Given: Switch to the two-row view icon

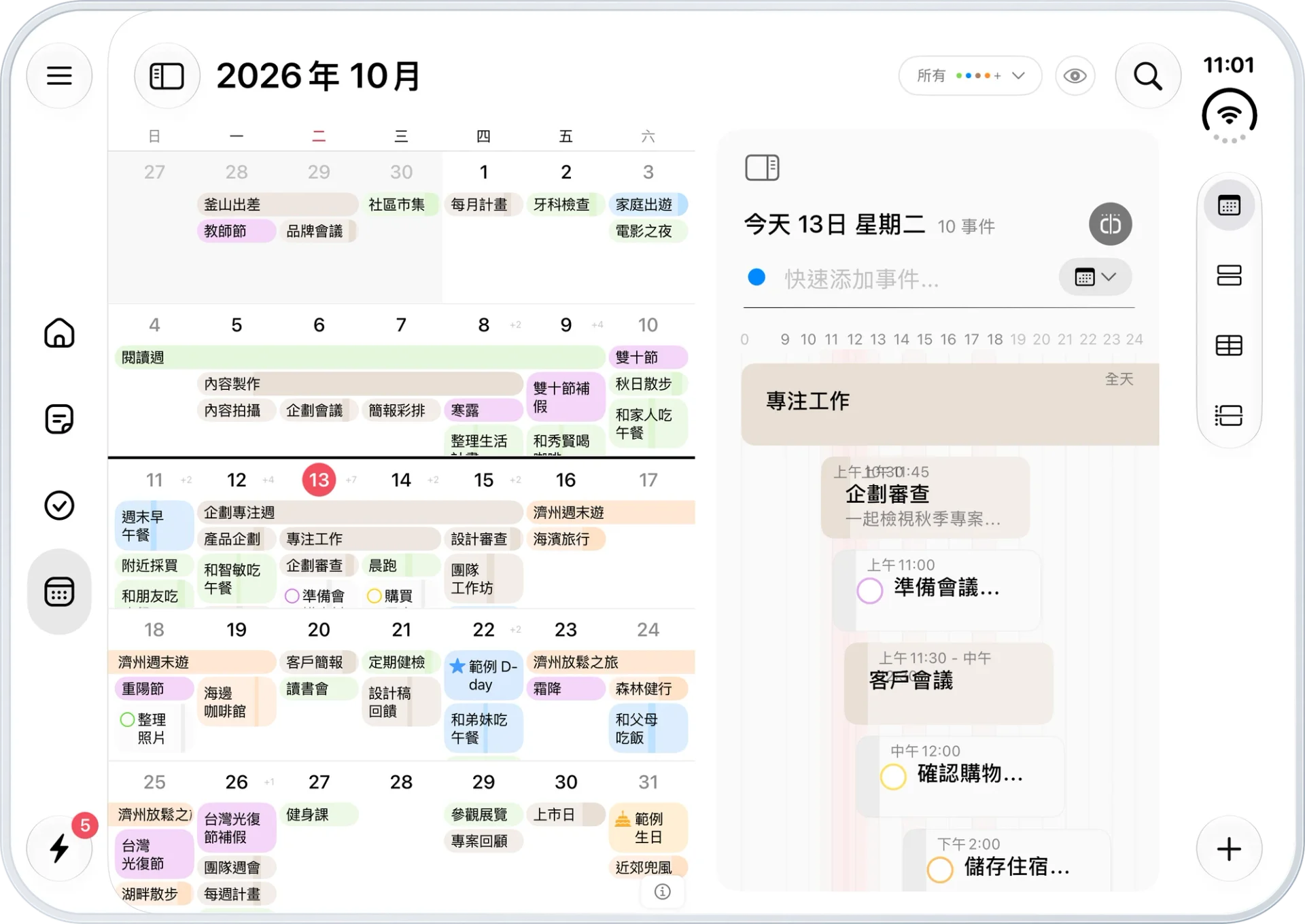Looking at the screenshot, I should (1229, 275).
